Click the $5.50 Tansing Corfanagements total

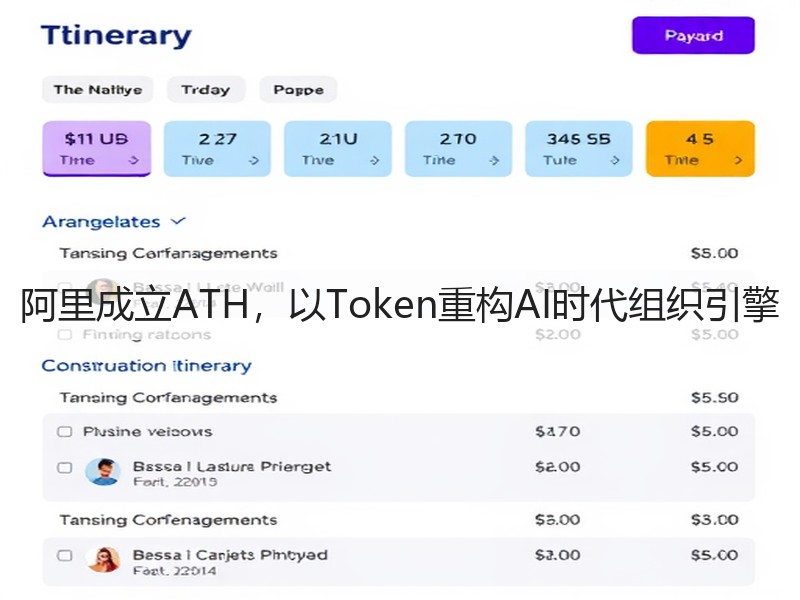click(x=715, y=397)
